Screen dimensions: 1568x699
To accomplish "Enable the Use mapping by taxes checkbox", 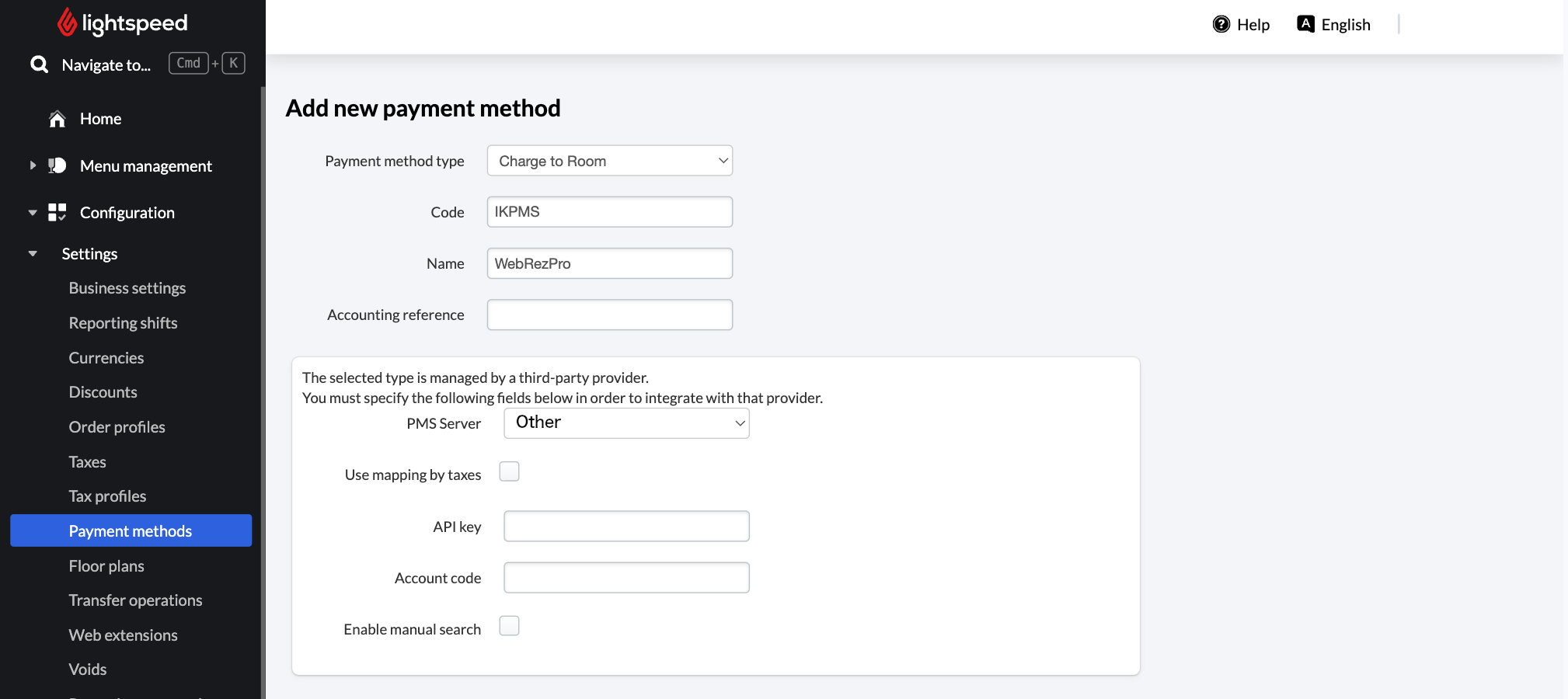I will (x=510, y=471).
